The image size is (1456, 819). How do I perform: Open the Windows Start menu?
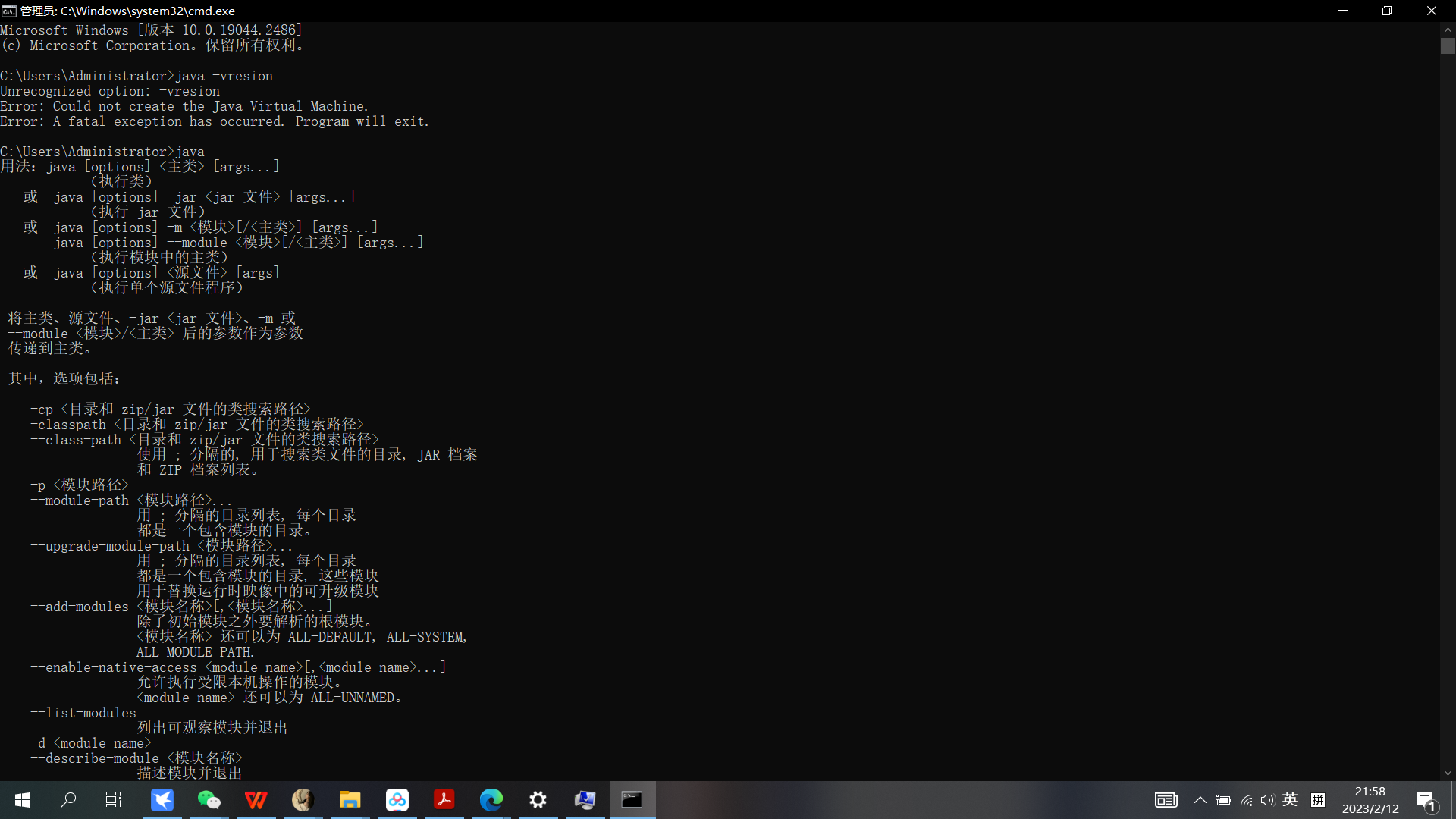23,799
